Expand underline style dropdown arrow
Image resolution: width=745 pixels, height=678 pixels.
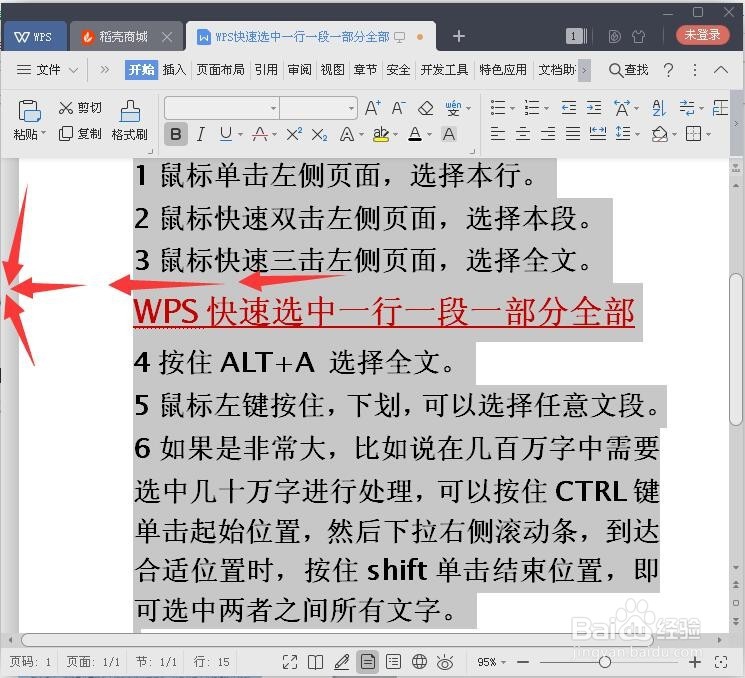[x=240, y=135]
